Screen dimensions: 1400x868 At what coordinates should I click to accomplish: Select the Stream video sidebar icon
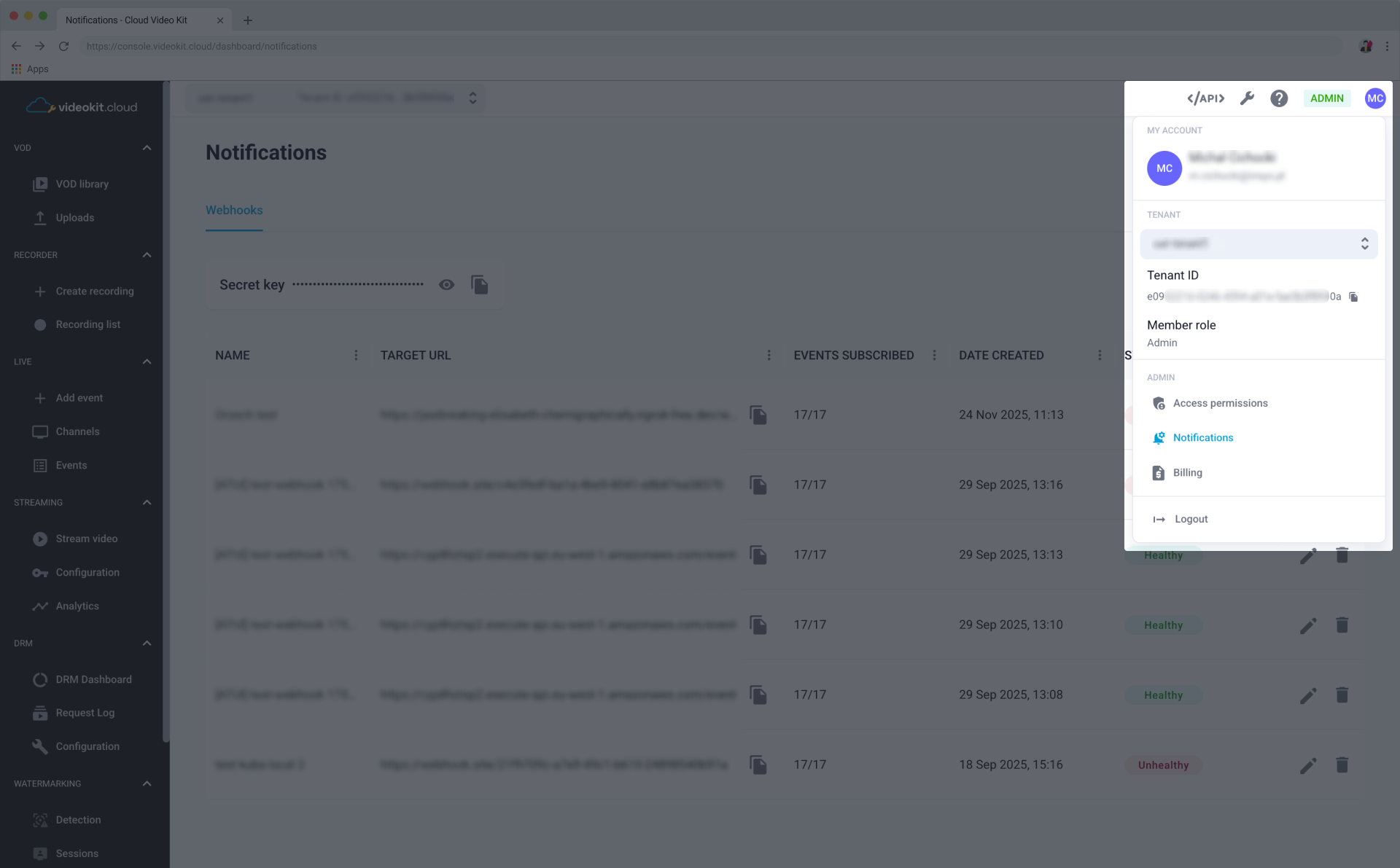pyautogui.click(x=40, y=539)
